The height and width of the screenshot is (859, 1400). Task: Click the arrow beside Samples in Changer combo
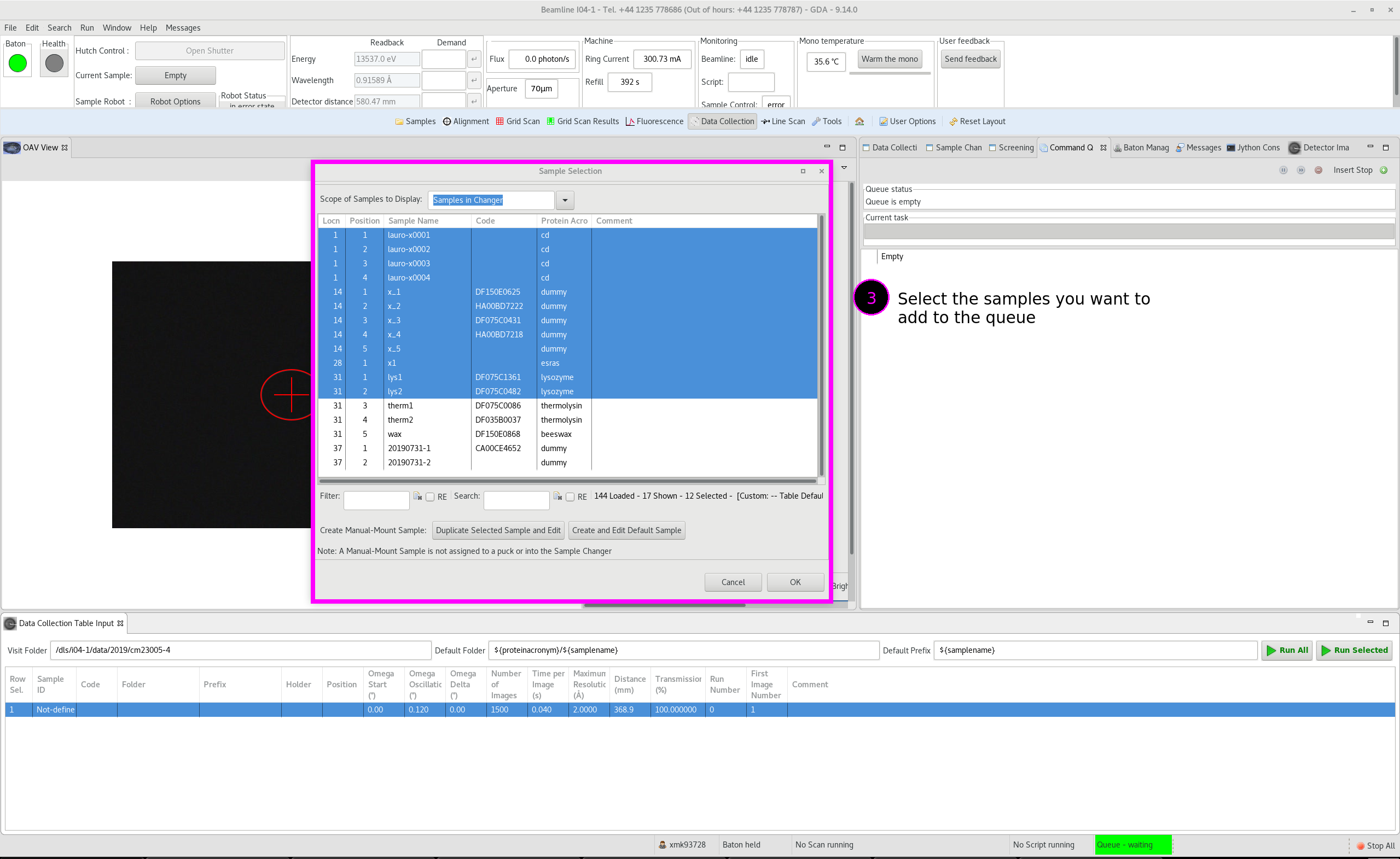click(565, 200)
